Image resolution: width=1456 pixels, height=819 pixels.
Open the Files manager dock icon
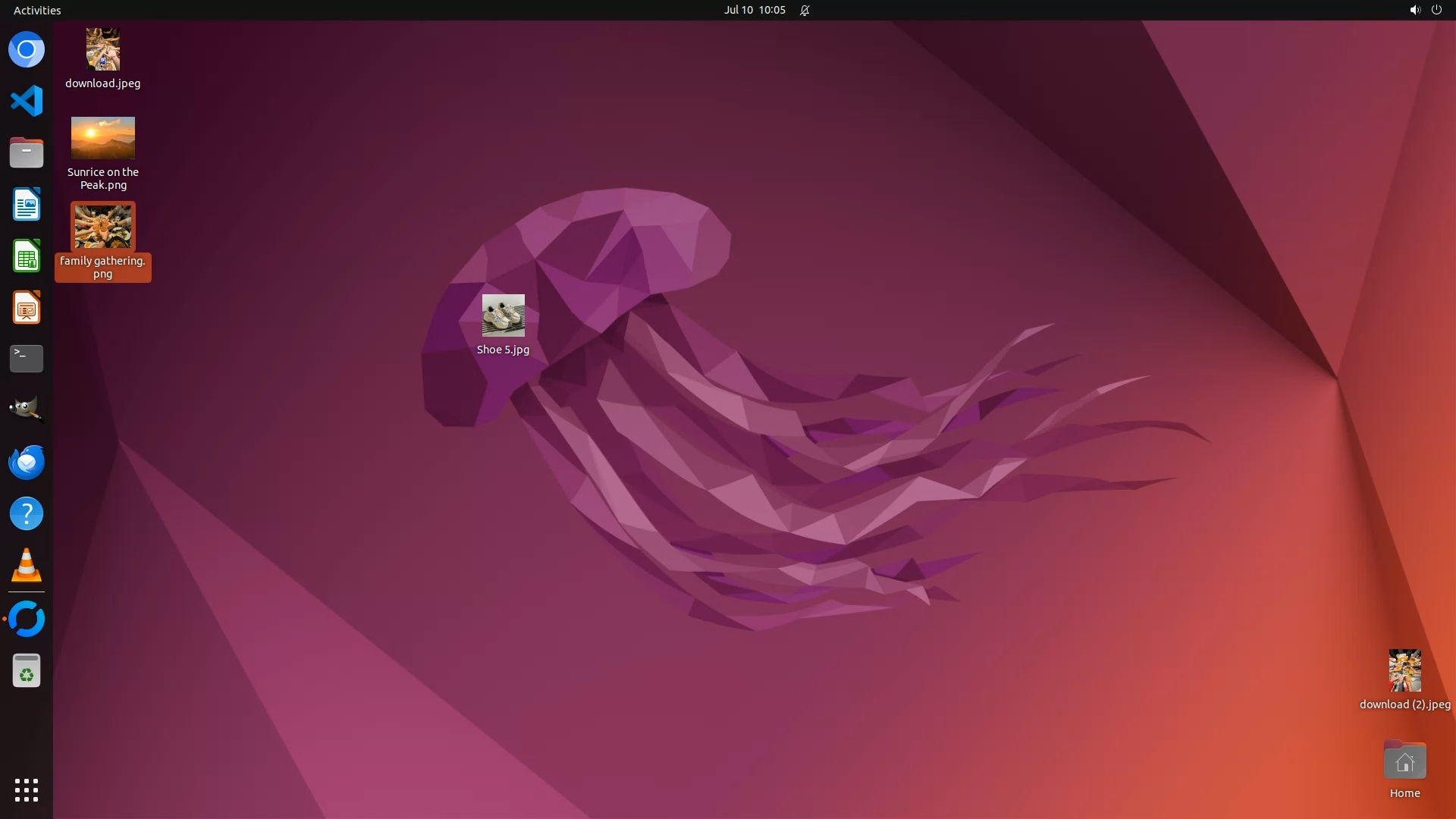click(27, 152)
